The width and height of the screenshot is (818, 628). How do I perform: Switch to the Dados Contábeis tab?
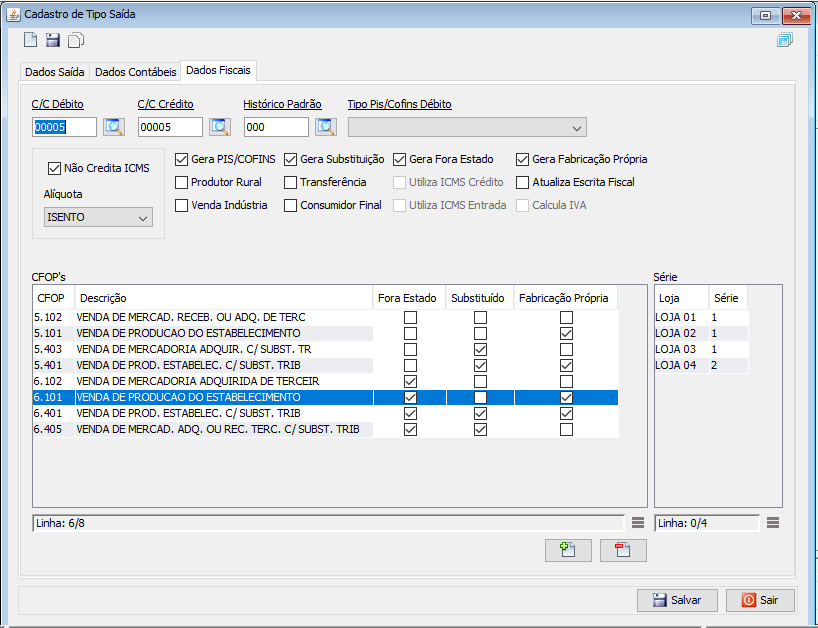click(135, 72)
